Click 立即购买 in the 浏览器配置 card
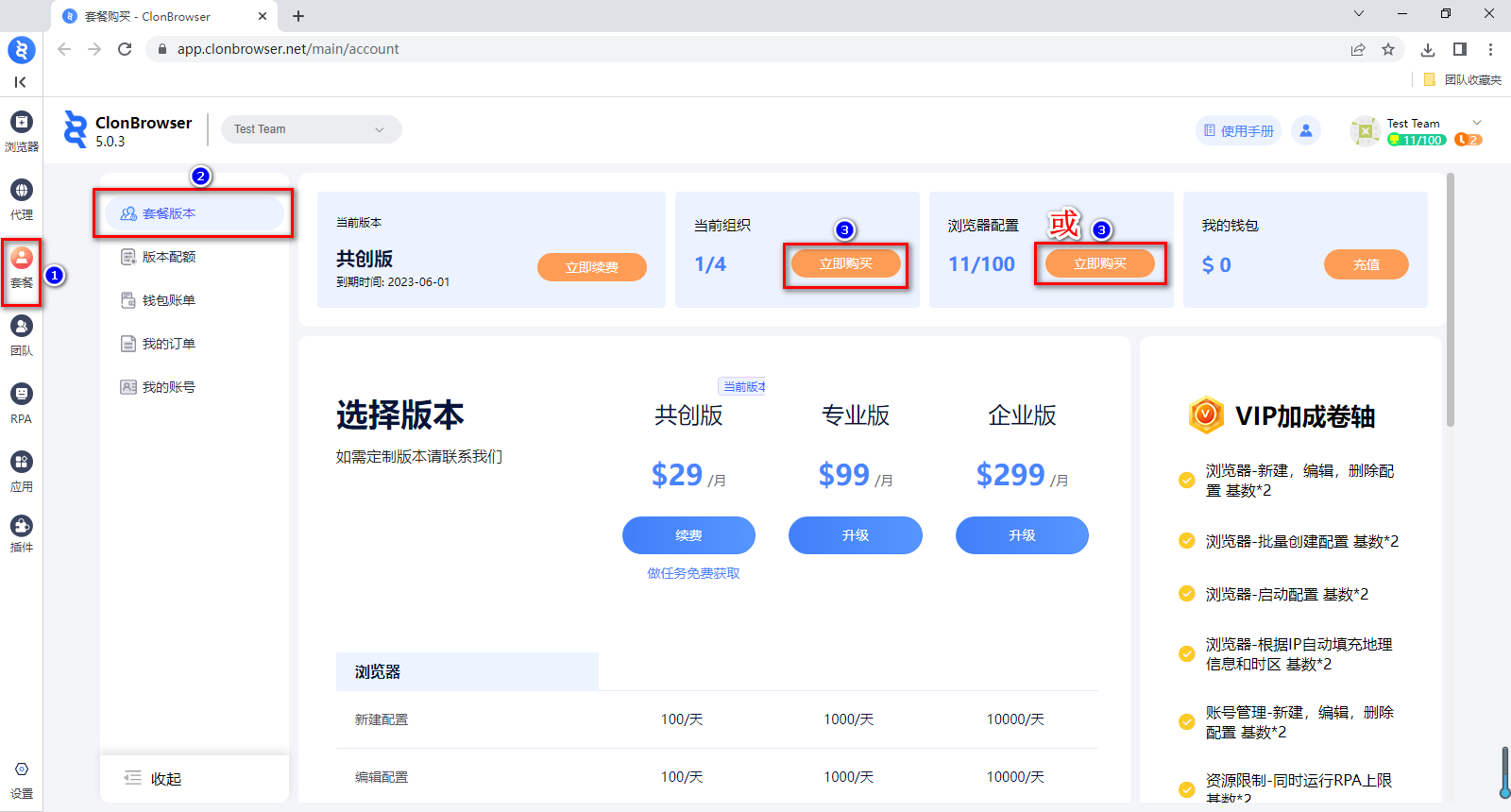Image resolution: width=1511 pixels, height=812 pixels. tap(1100, 264)
